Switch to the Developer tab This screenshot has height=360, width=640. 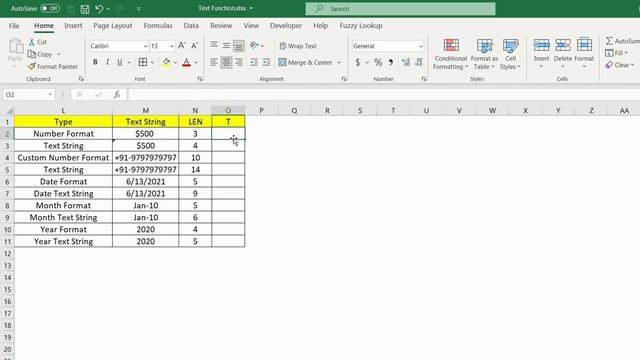pos(286,25)
